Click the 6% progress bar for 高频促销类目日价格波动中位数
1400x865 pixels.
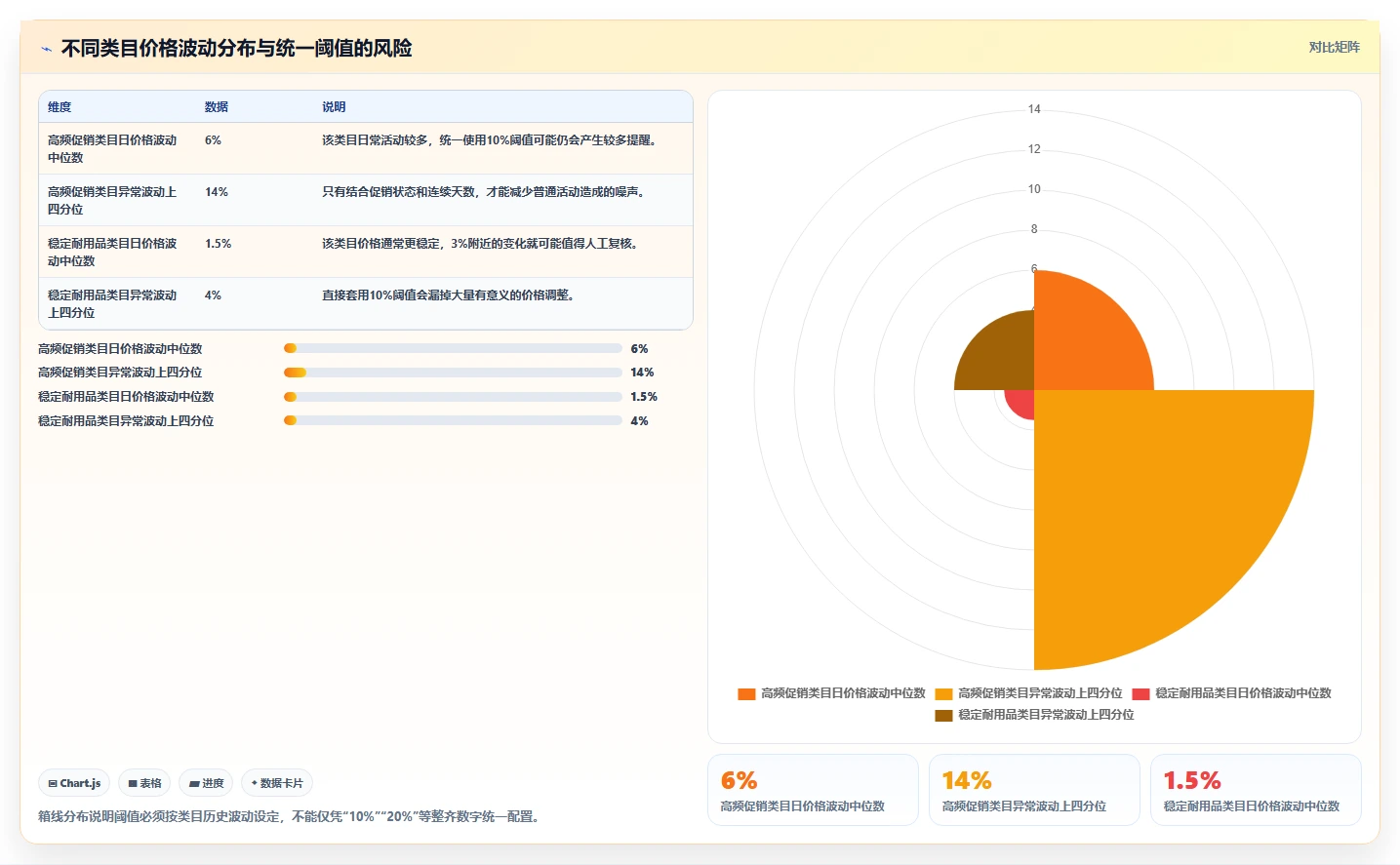453,348
